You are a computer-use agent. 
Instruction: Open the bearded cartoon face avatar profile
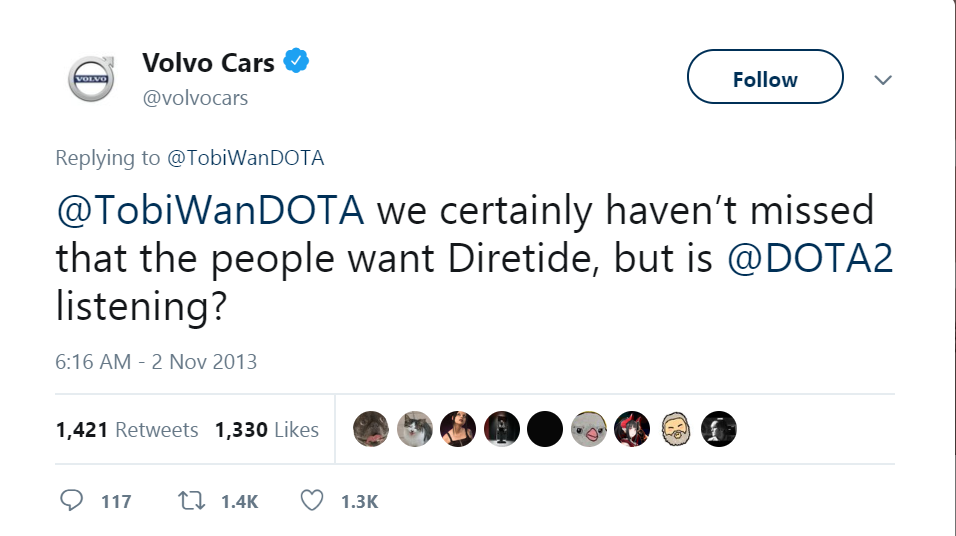pyautogui.click(x=676, y=429)
